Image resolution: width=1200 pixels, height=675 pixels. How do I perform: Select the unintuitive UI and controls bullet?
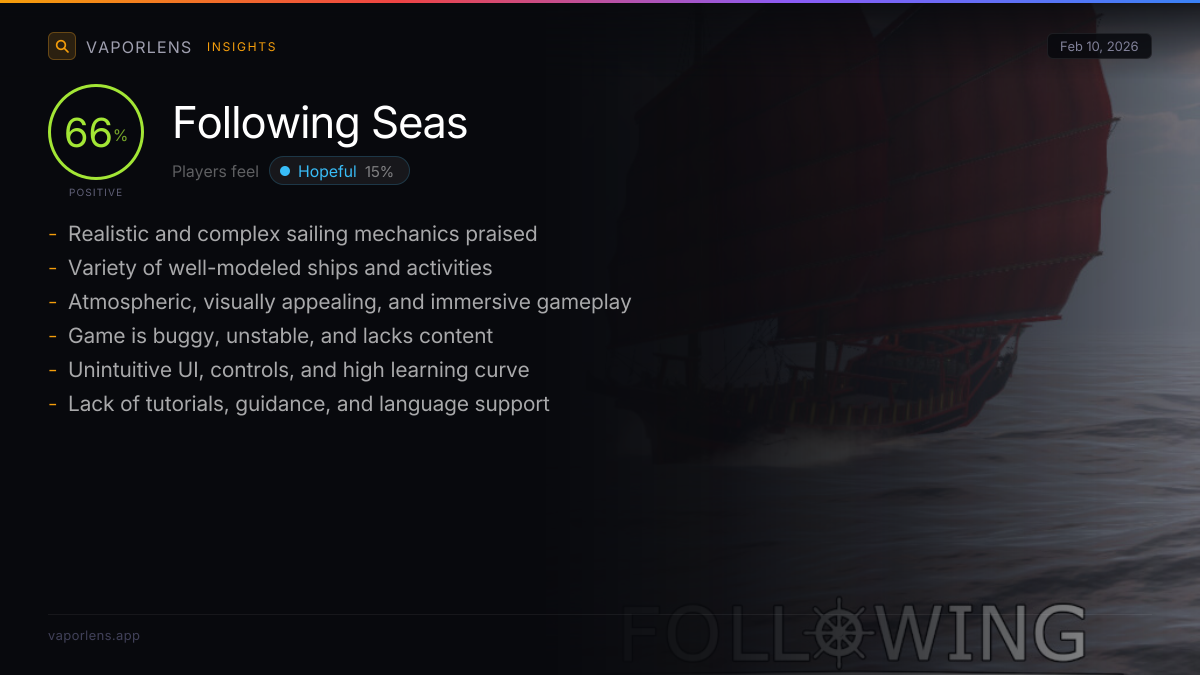click(298, 370)
